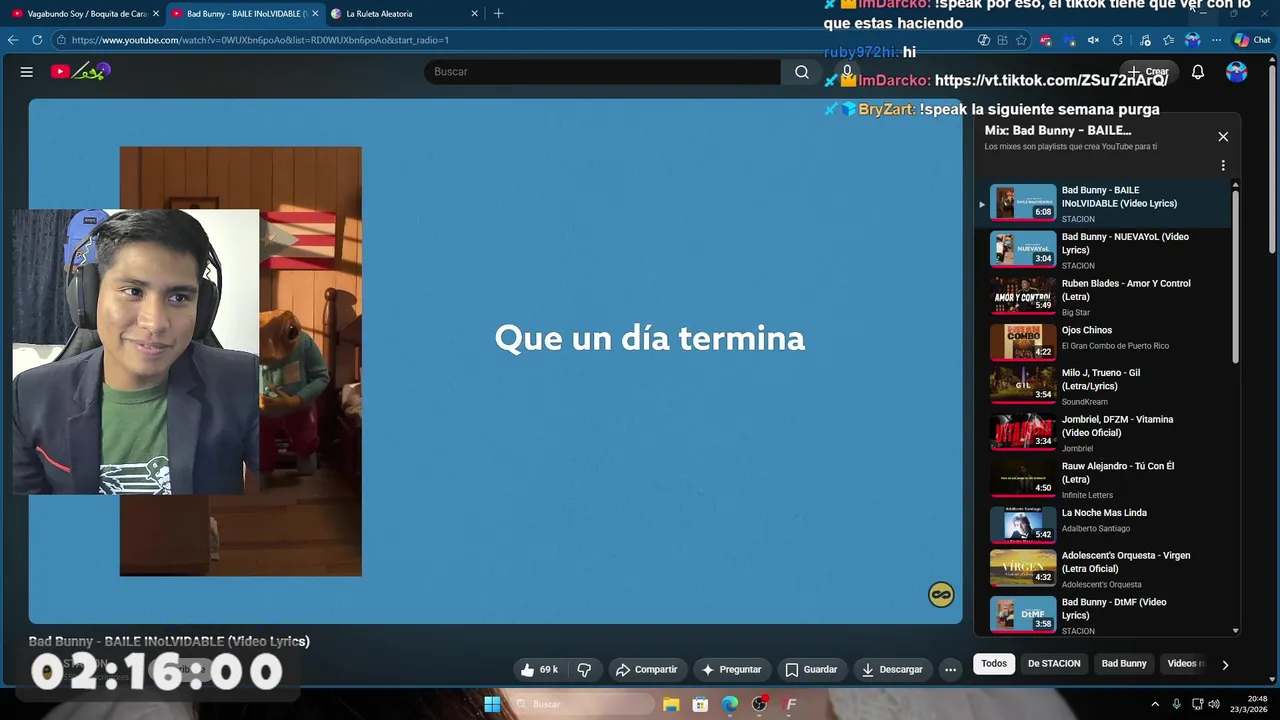Click the lyrics video player area

495,361
